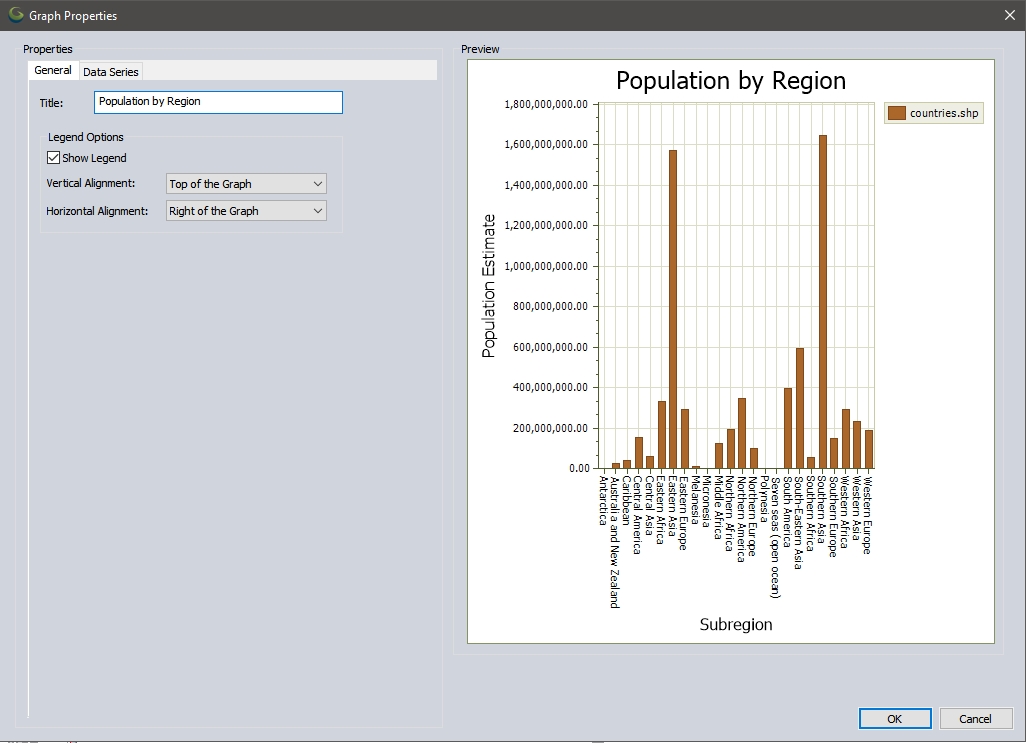Click the countries.shp legend label text
The width and height of the screenshot is (1026, 743).
click(x=944, y=114)
